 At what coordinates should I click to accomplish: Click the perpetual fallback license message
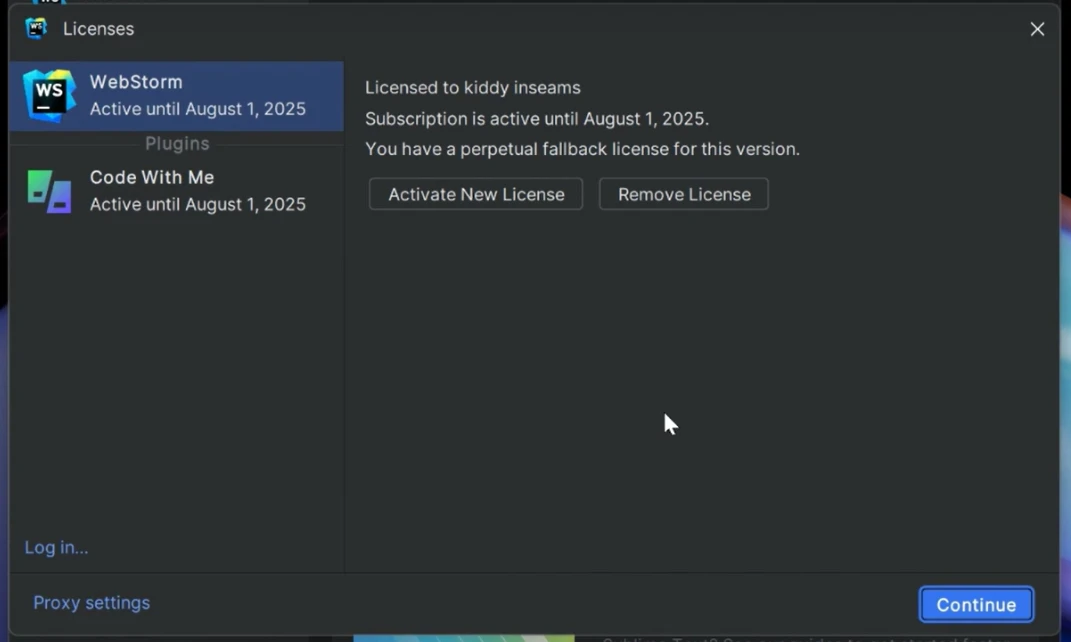point(582,149)
